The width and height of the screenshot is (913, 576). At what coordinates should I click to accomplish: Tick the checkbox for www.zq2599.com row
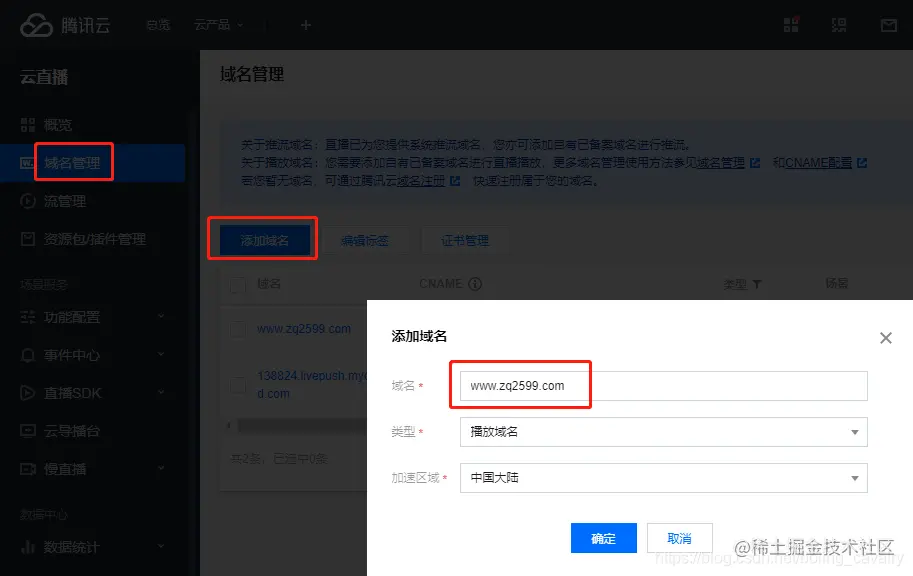[x=236, y=328]
